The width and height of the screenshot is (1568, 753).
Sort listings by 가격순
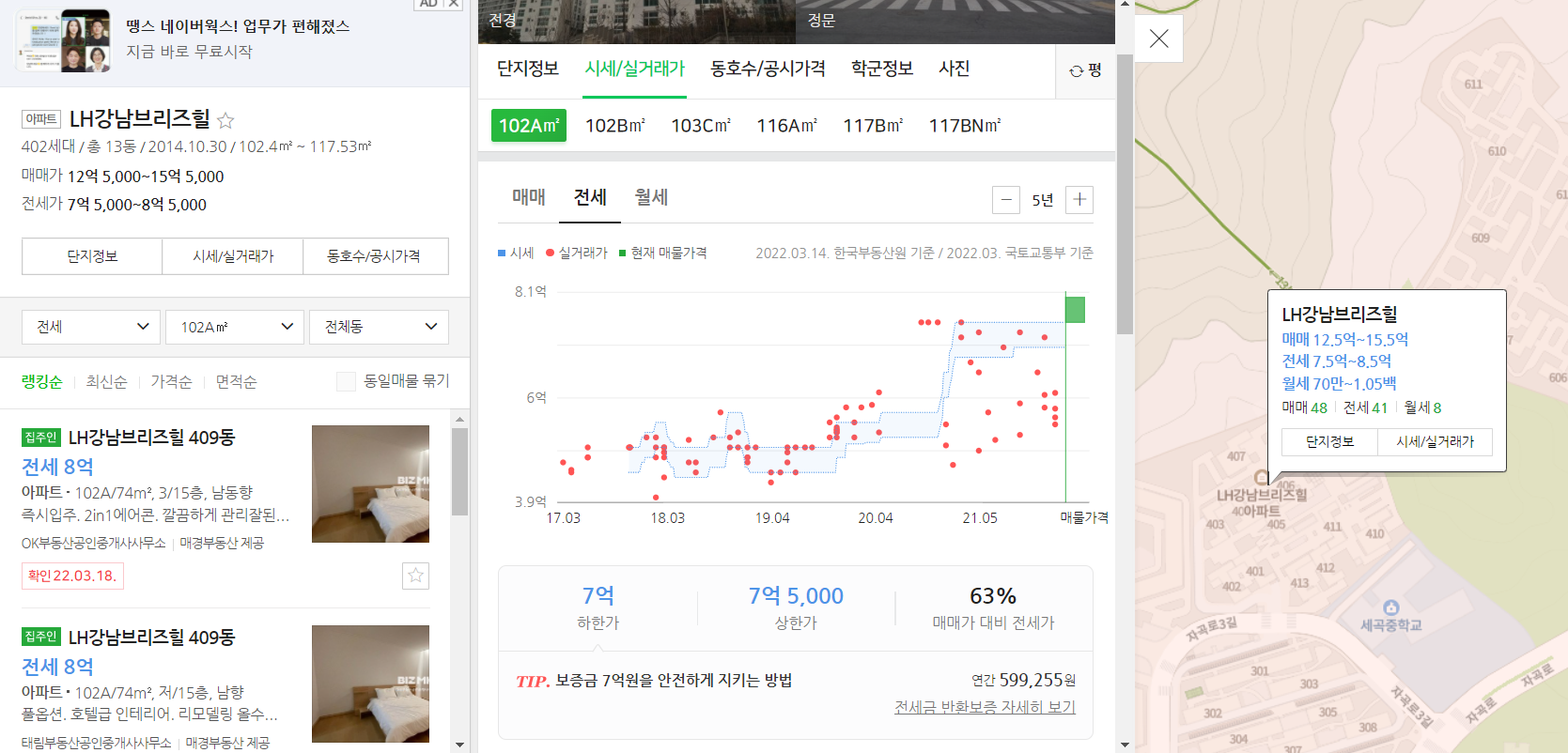pos(171,381)
